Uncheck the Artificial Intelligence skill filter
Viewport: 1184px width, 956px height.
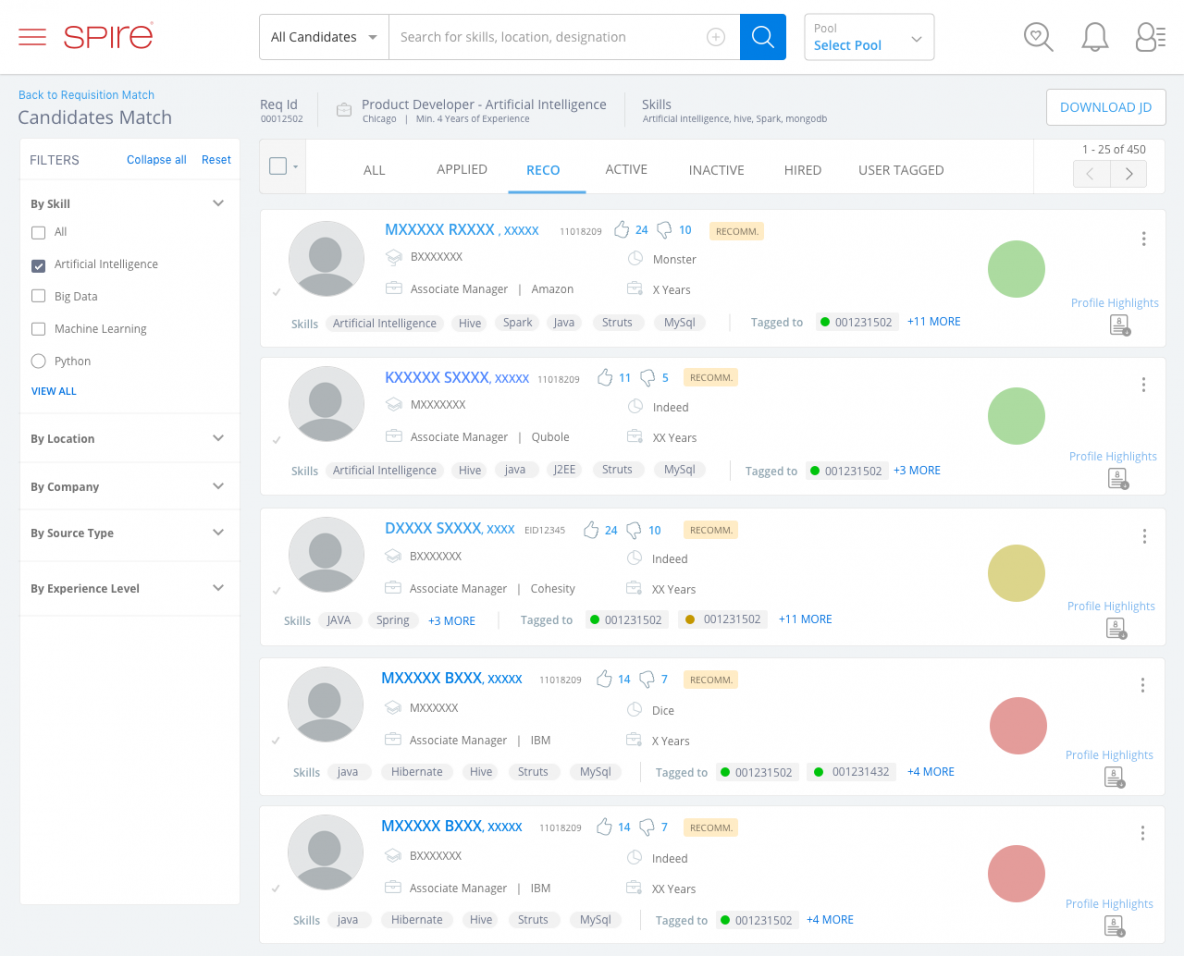pyautogui.click(x=37, y=264)
